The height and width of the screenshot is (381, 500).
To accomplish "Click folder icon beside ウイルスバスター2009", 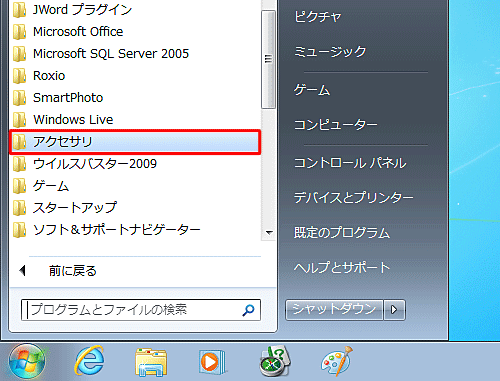I will click(x=19, y=164).
